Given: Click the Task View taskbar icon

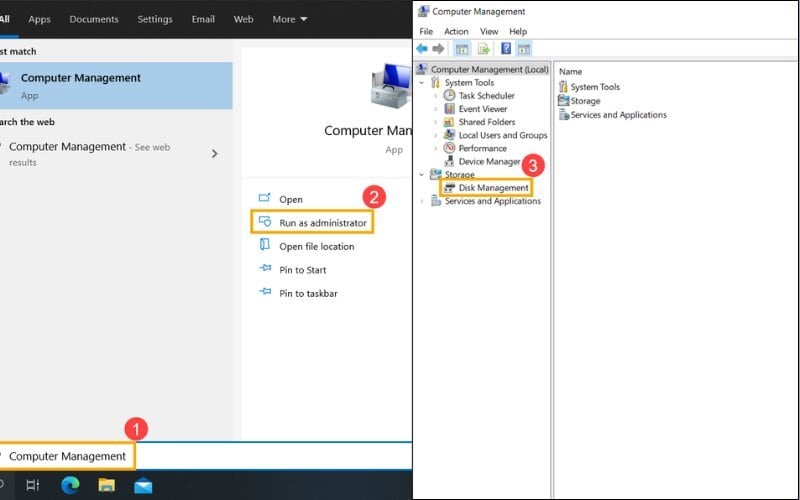Looking at the screenshot, I should (x=32, y=485).
